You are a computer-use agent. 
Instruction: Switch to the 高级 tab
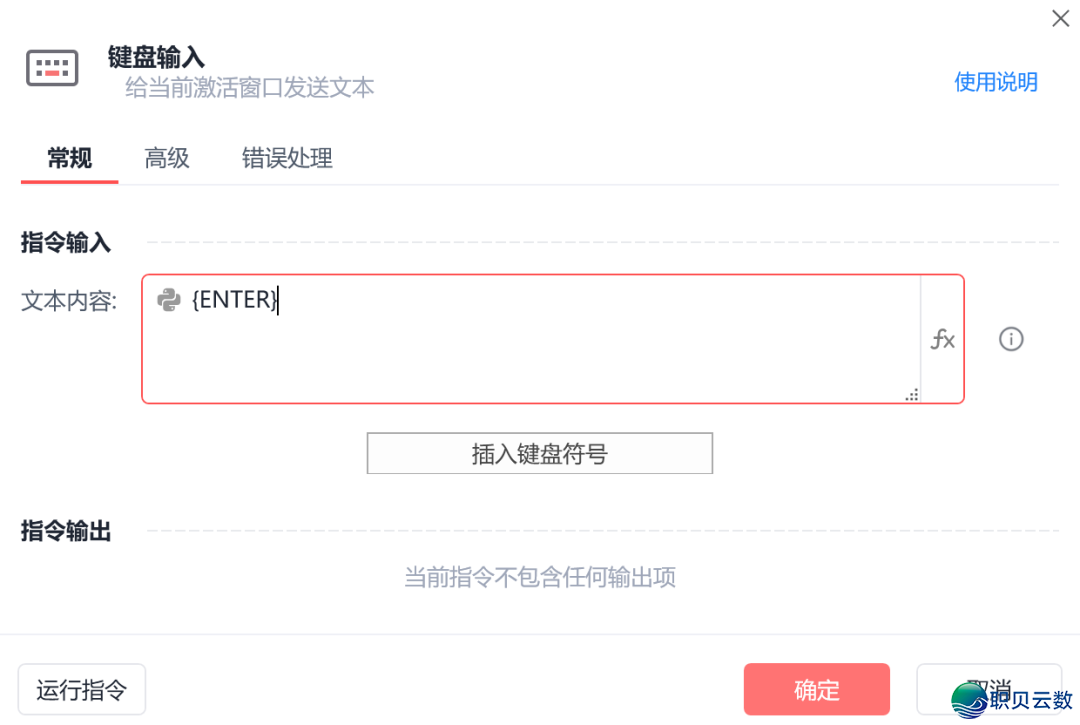tap(166, 158)
